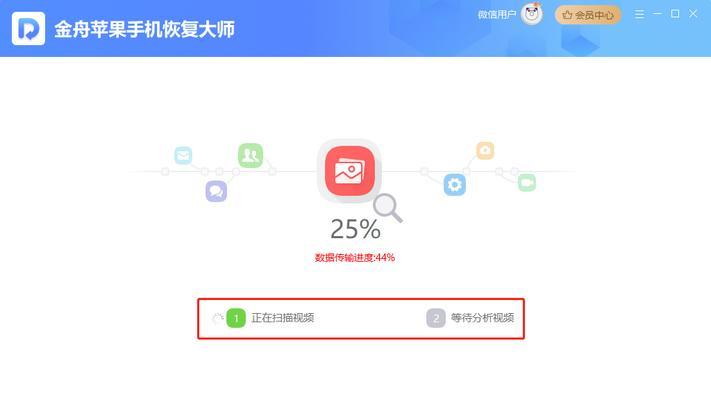The image size is (711, 400).
Task: Click the 25% scan progress value
Action: tap(355, 229)
